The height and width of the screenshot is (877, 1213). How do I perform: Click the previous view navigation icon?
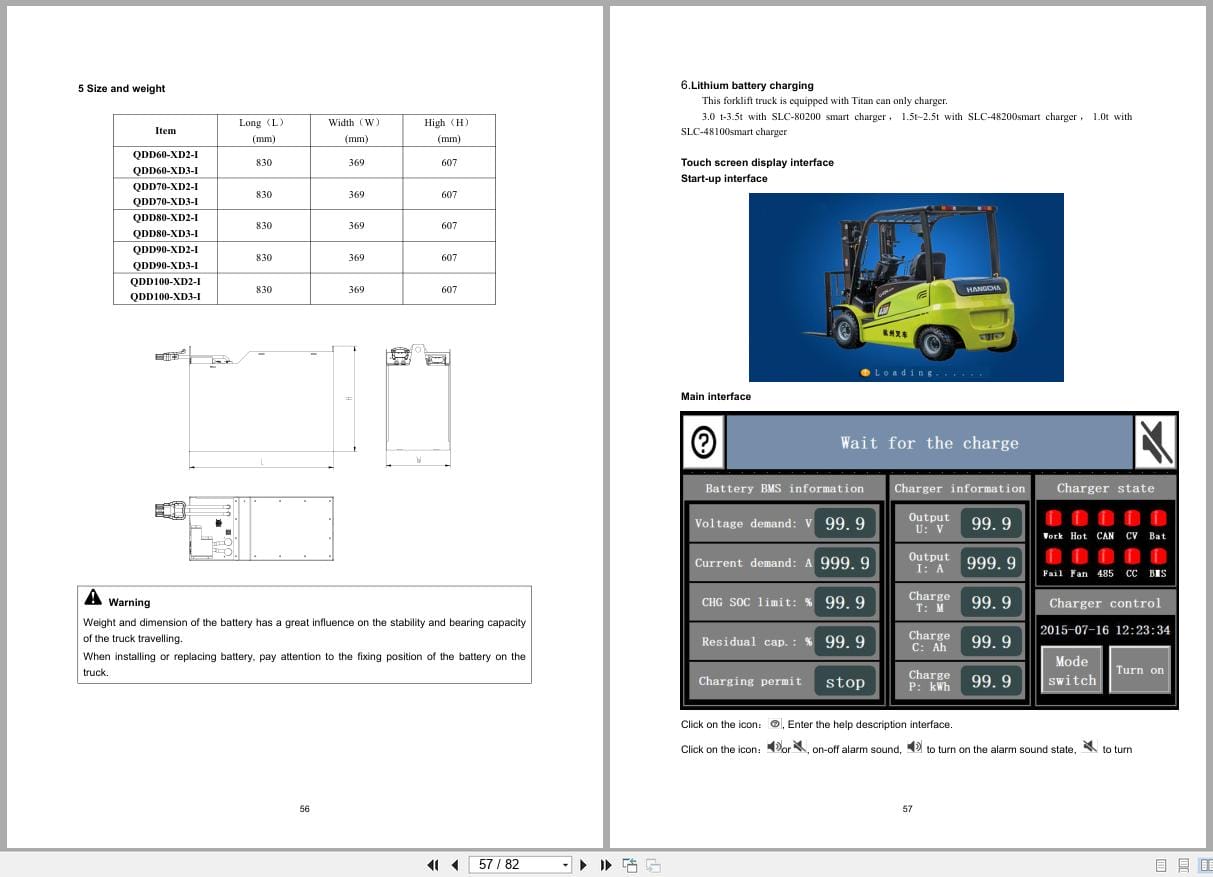[x=630, y=865]
